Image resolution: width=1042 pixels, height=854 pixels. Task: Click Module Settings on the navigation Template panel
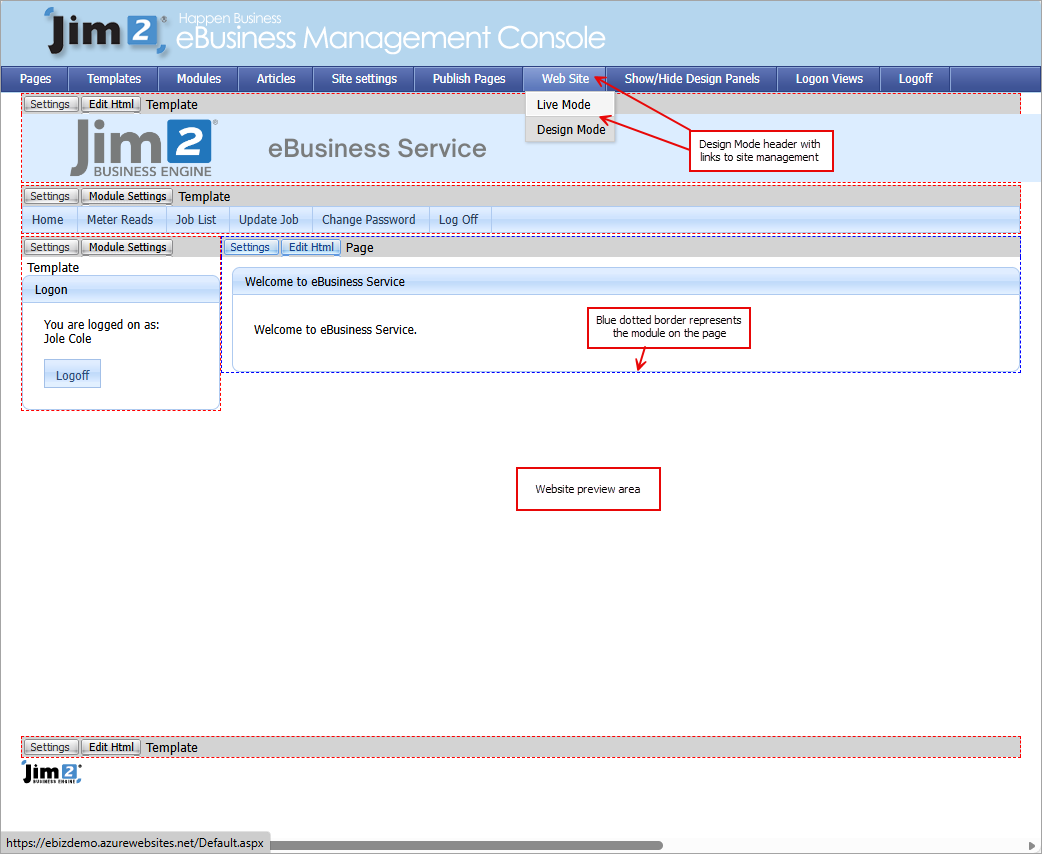(128, 196)
